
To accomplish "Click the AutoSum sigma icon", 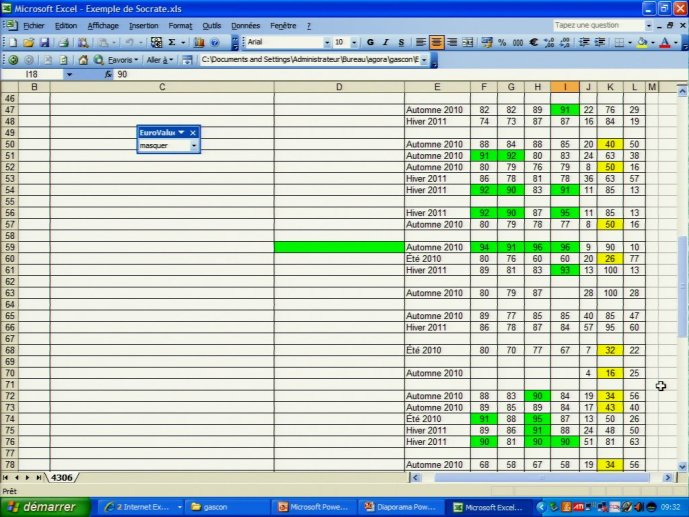I will 172,42.
